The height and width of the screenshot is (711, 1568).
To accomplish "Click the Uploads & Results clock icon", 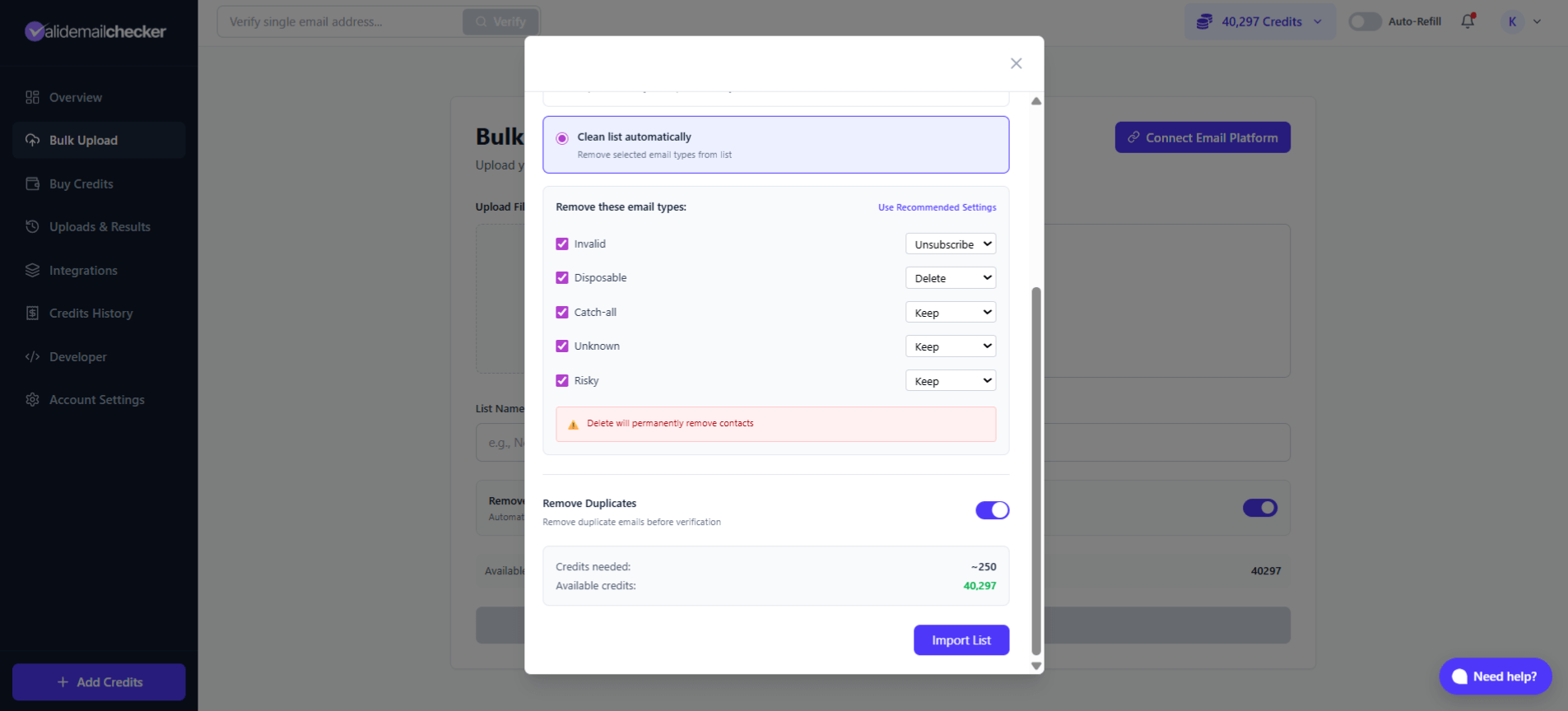I will (32, 226).
